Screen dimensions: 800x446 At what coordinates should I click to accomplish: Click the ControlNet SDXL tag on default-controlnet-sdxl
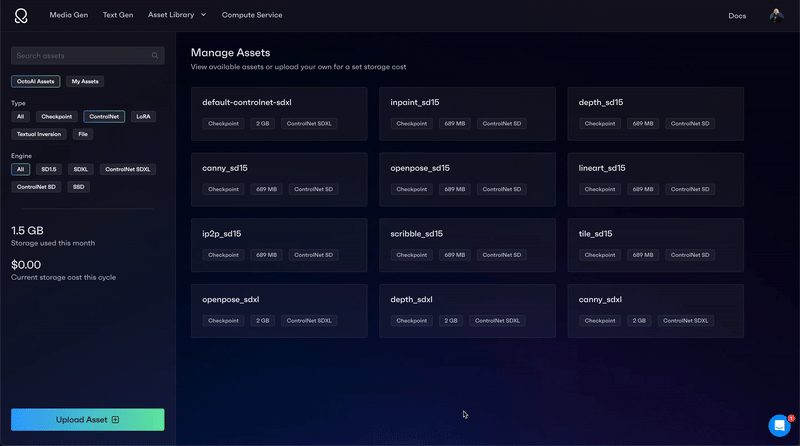pos(309,123)
